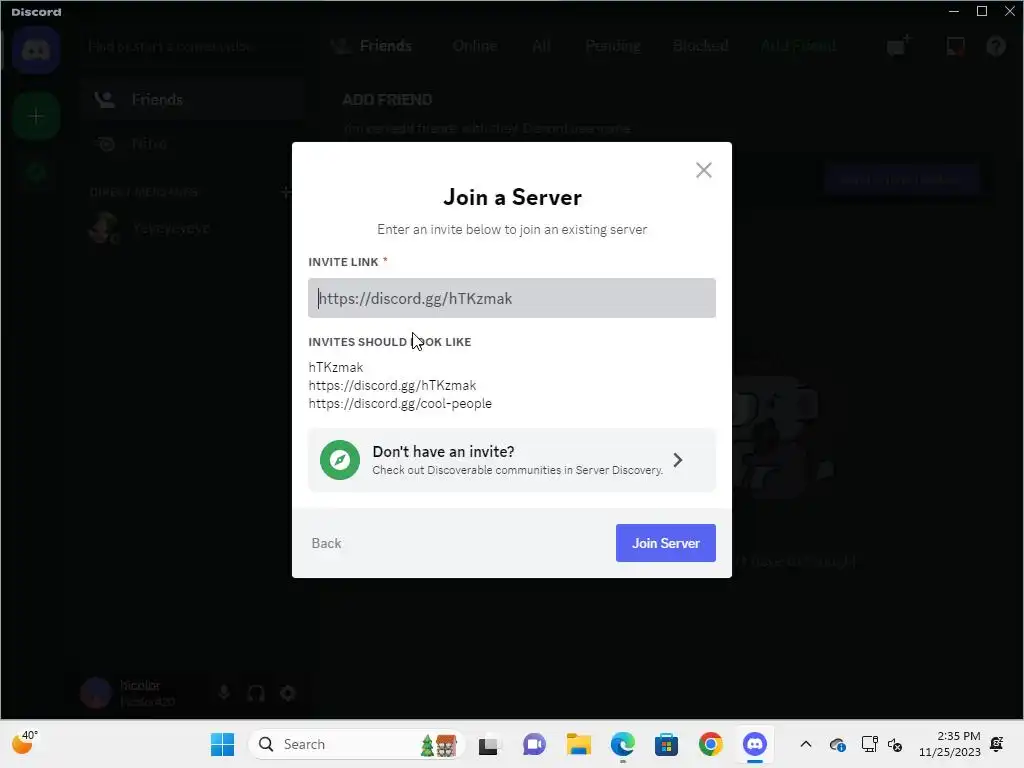Image resolution: width=1024 pixels, height=768 pixels.
Task: Click the user avatar in bottom panel
Action: coord(96,693)
